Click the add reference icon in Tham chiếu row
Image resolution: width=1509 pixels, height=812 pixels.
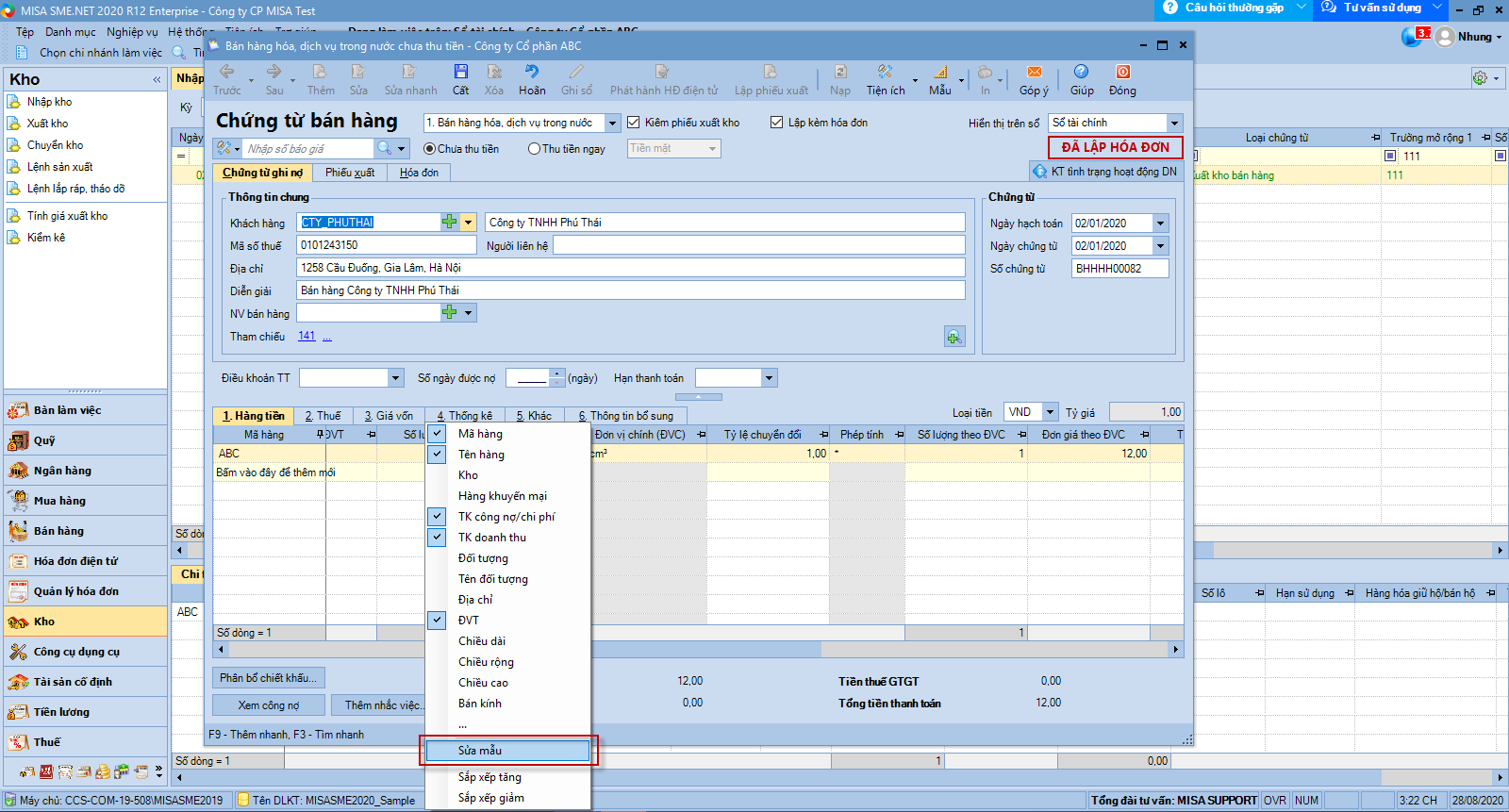tap(953, 337)
